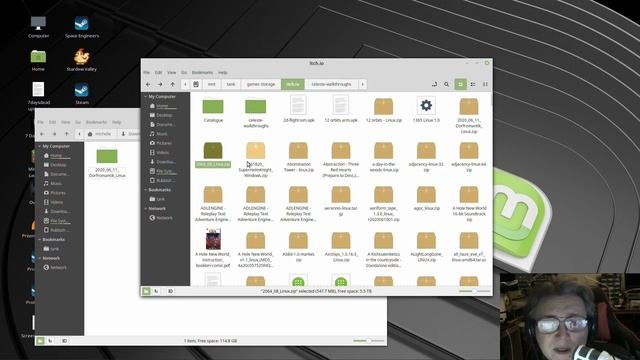The image size is (640, 360).
Task: Switch itch.io window to icon view
Action: point(460,84)
